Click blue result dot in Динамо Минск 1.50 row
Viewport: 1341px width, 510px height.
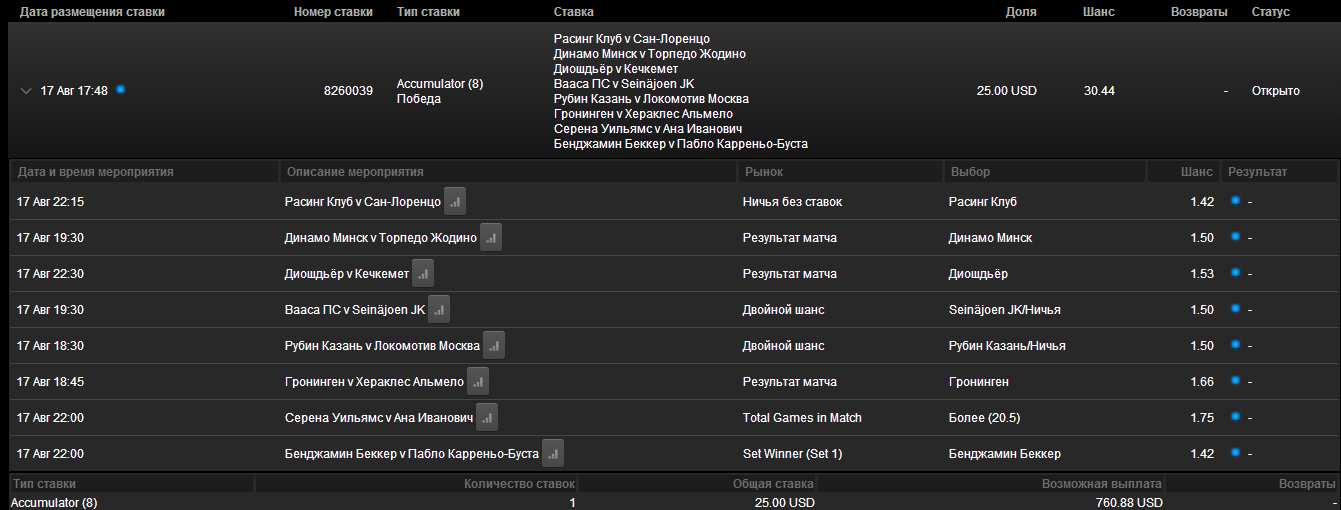1236,237
